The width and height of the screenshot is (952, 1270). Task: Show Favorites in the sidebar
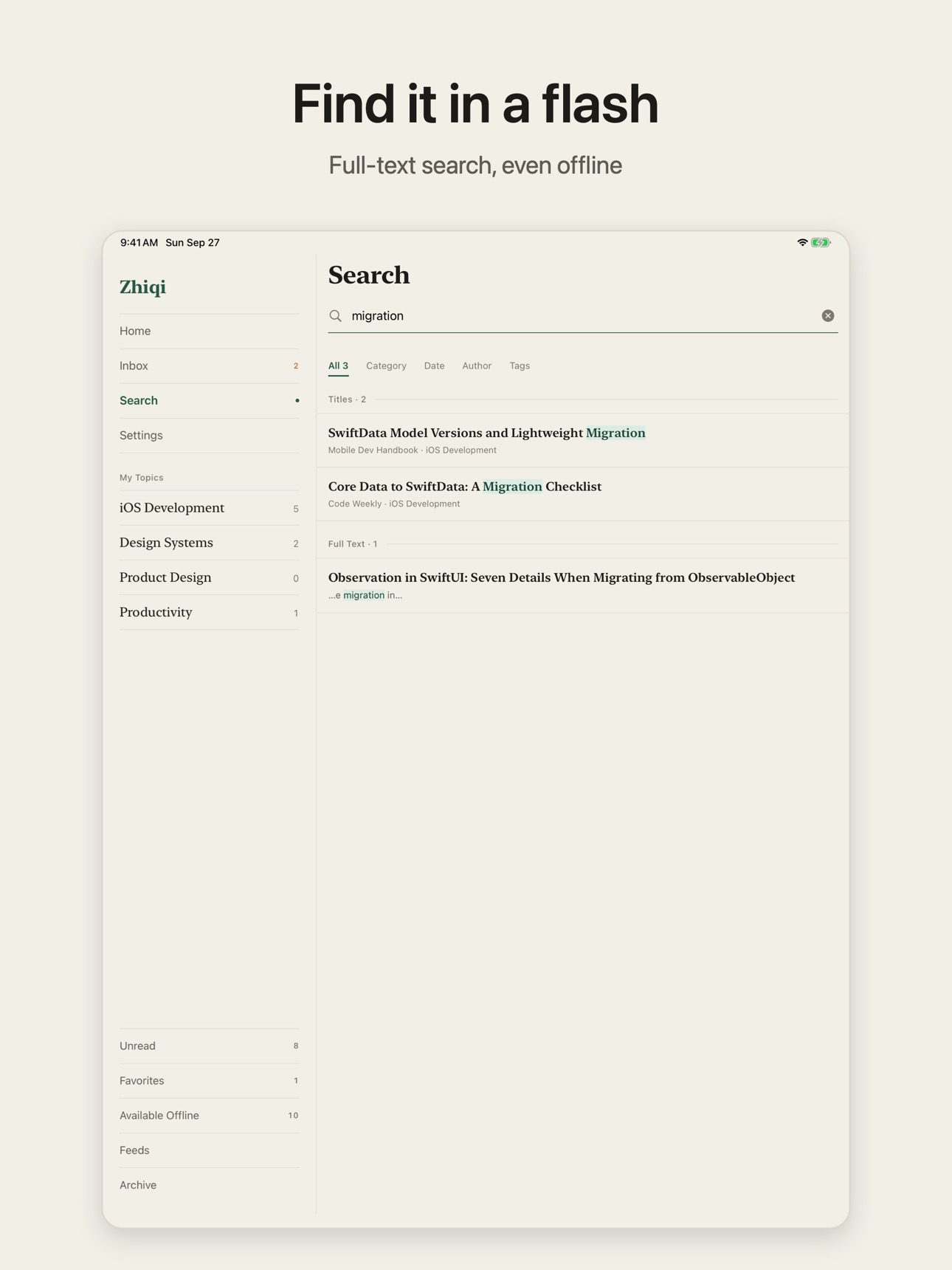click(210, 1080)
